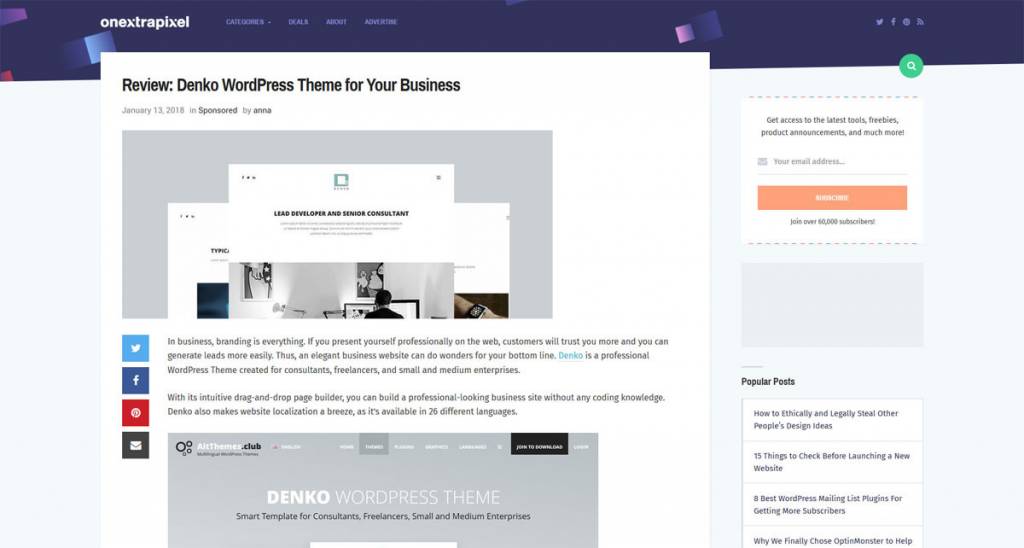This screenshot has width=1024, height=548.
Task: Open the Sponsored category link
Action: pos(217,110)
